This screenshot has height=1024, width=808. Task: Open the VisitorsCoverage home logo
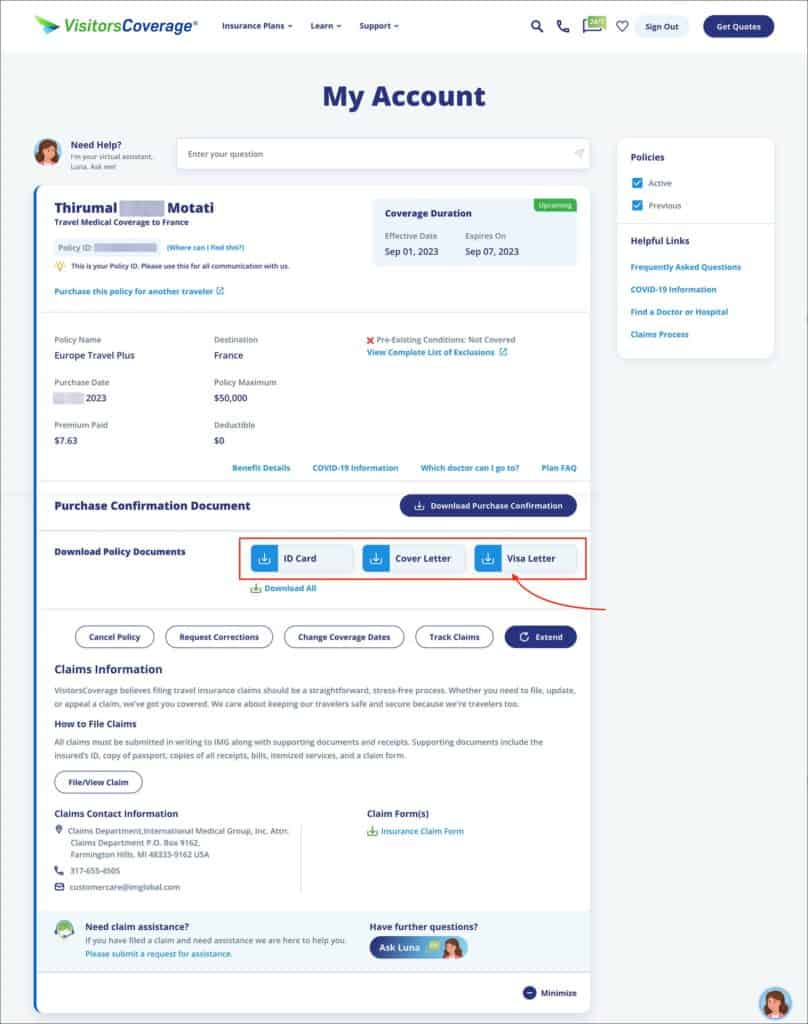tap(116, 25)
